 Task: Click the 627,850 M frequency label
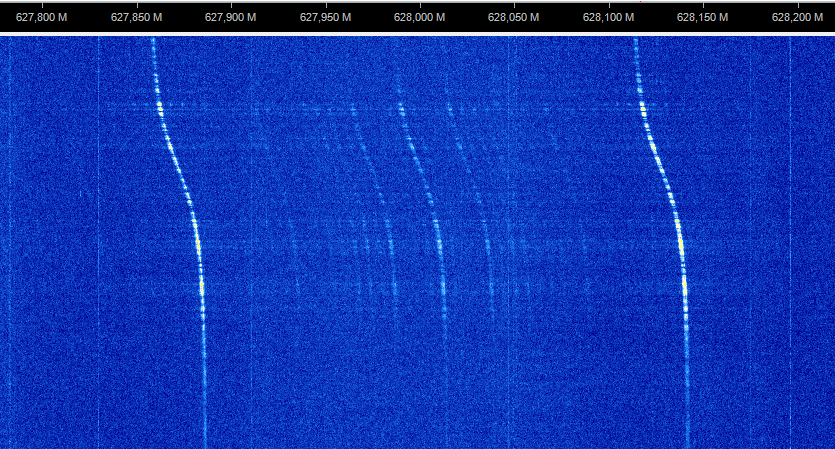(136, 18)
